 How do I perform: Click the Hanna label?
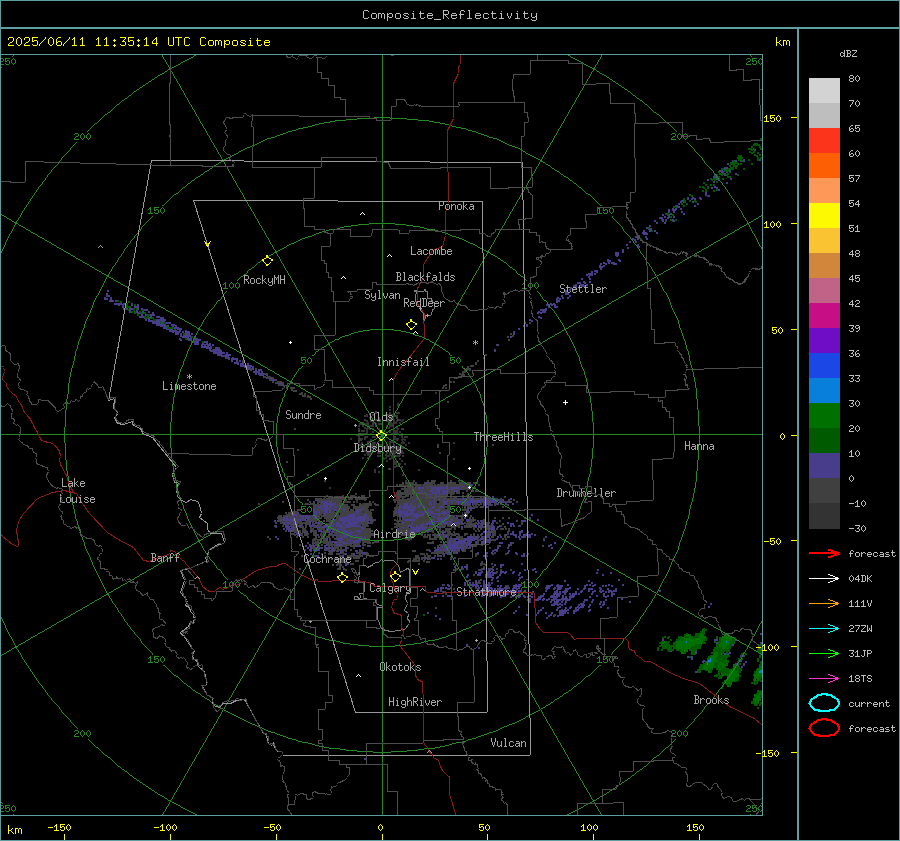point(699,446)
